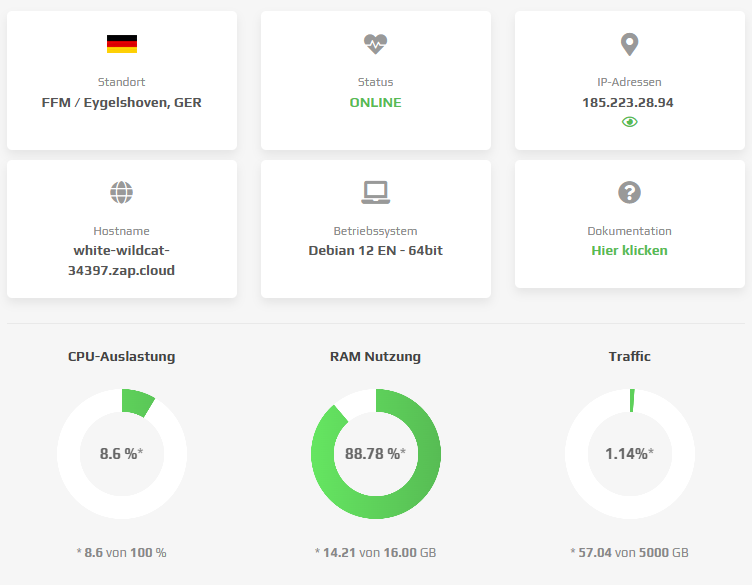
Task: Click the laptop operating system icon
Action: [375, 192]
